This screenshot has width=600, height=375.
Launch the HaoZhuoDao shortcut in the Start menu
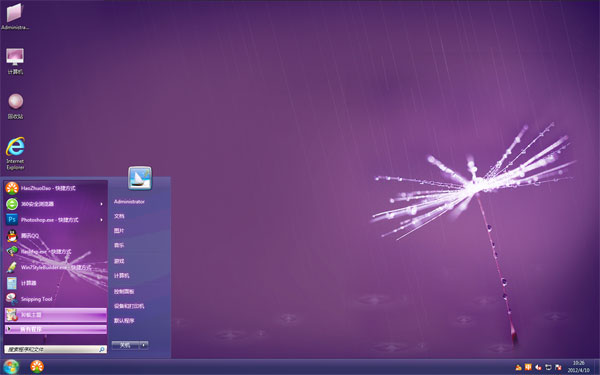56,188
